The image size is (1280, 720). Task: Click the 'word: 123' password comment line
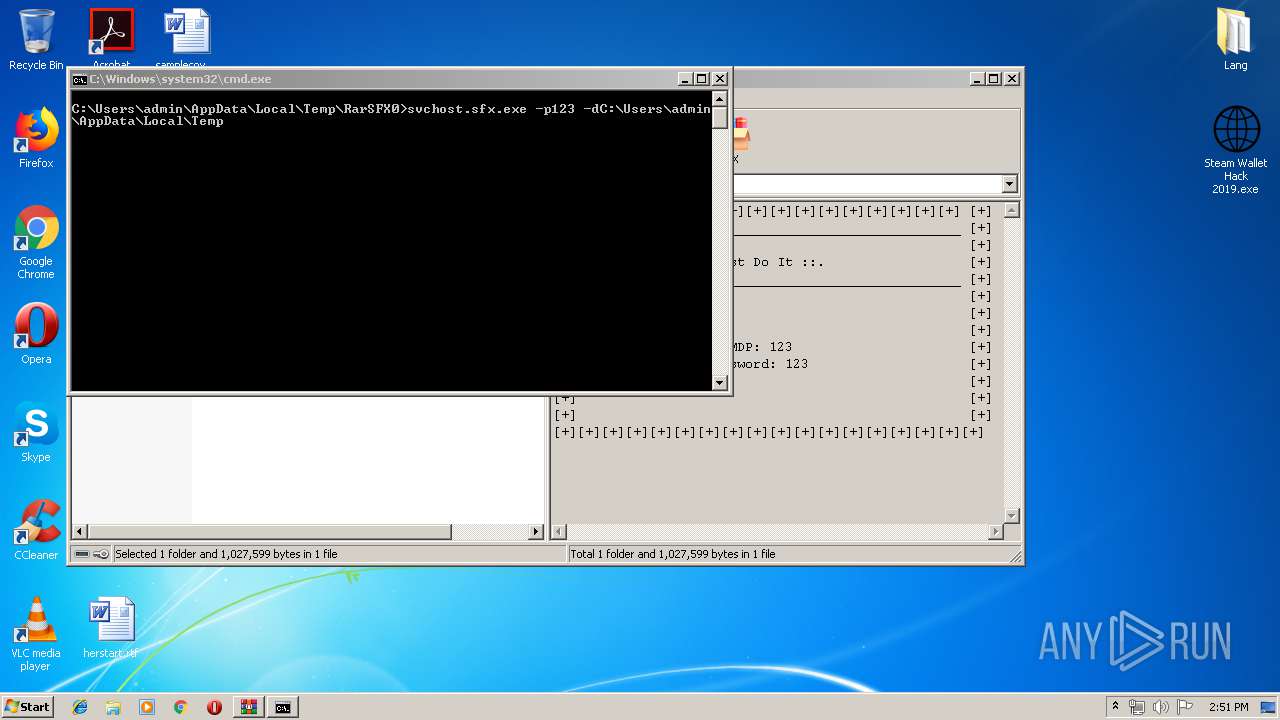pos(770,364)
